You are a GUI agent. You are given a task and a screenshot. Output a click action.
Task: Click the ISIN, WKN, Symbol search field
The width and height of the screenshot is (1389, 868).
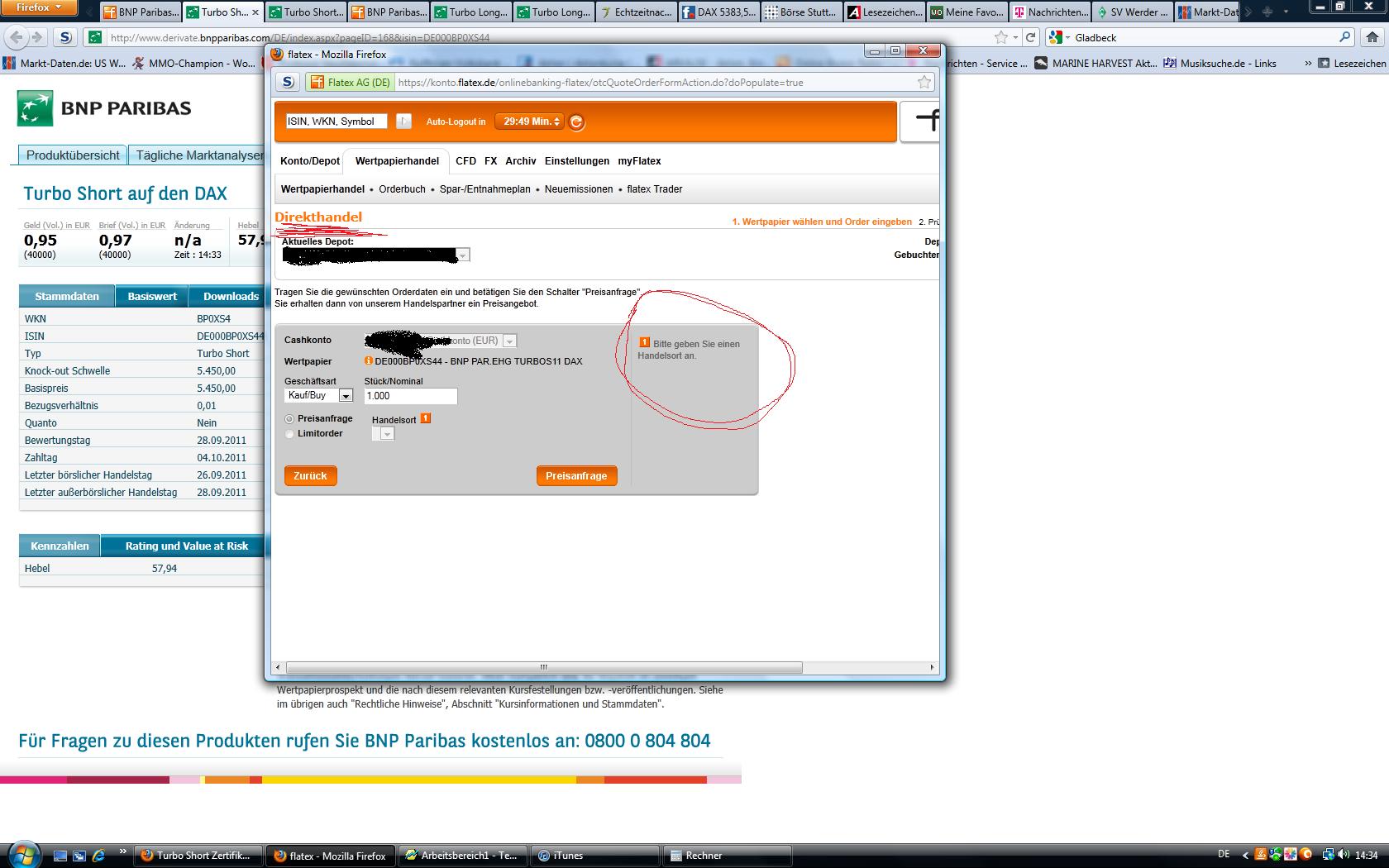[x=337, y=122]
